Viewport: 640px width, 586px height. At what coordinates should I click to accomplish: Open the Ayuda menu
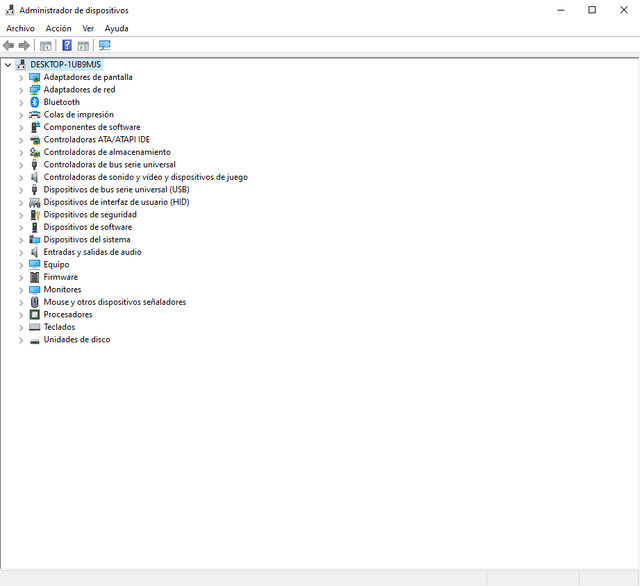click(116, 28)
